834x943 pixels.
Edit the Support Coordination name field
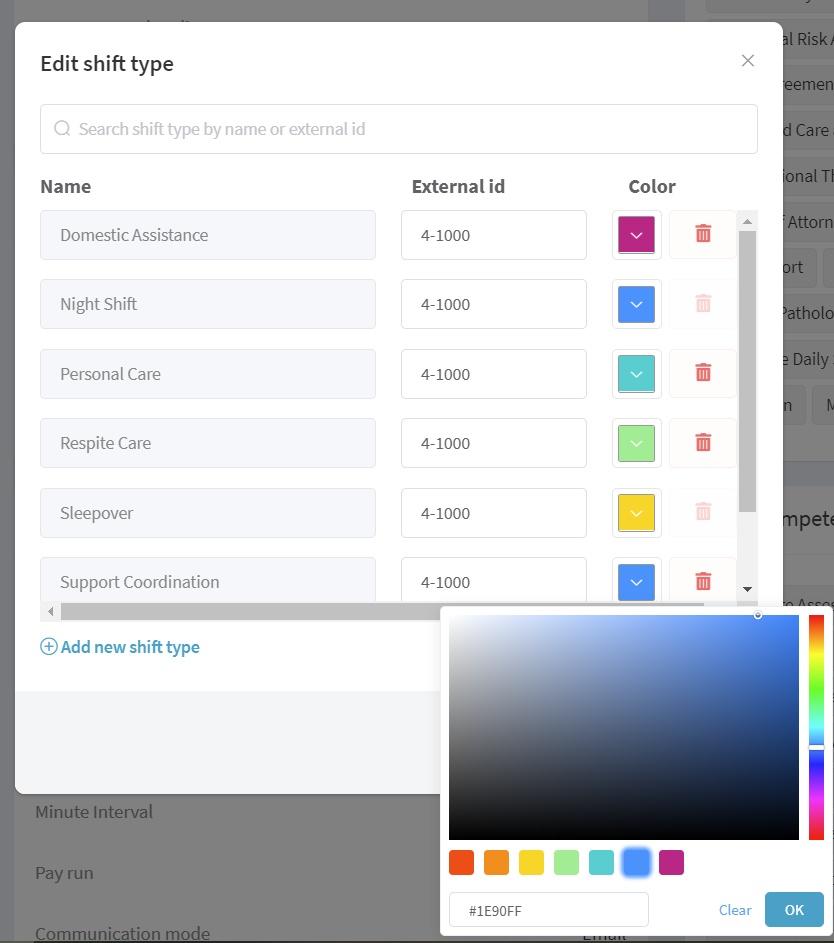click(x=207, y=580)
